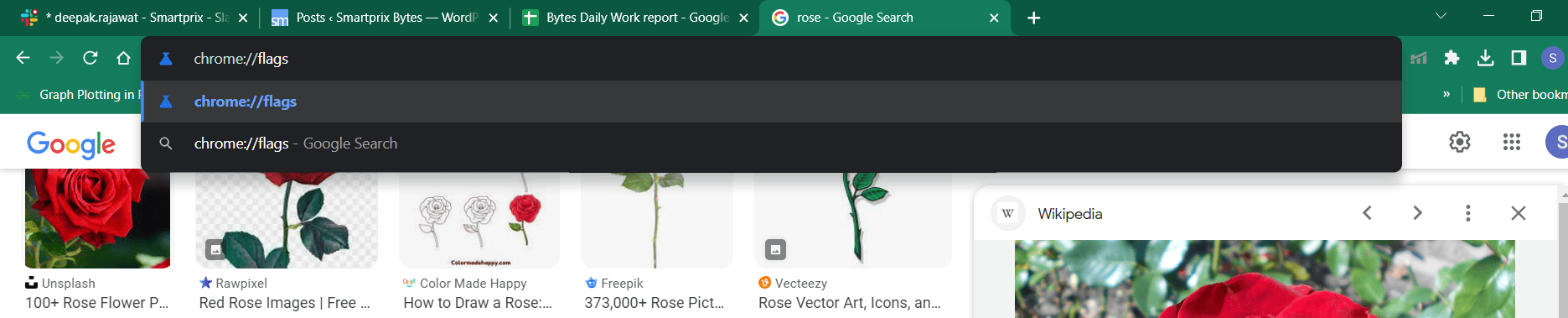Open a new tab with plus button

(1034, 18)
